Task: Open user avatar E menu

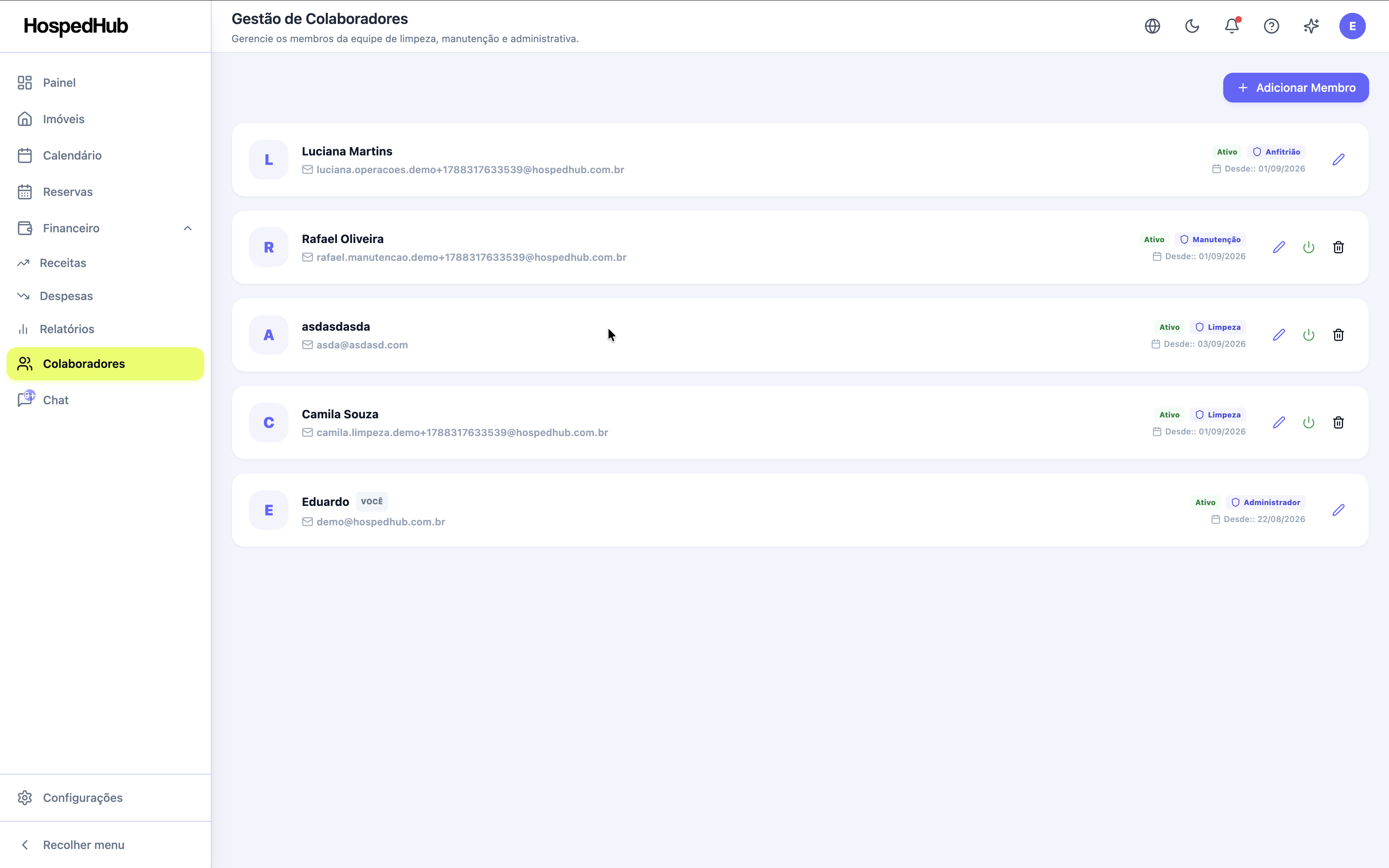Action: pos(1352,26)
